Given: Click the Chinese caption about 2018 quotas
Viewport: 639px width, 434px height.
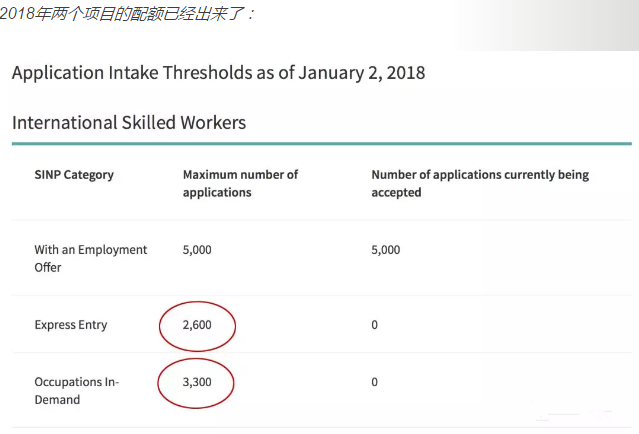Looking at the screenshot, I should click(127, 14).
